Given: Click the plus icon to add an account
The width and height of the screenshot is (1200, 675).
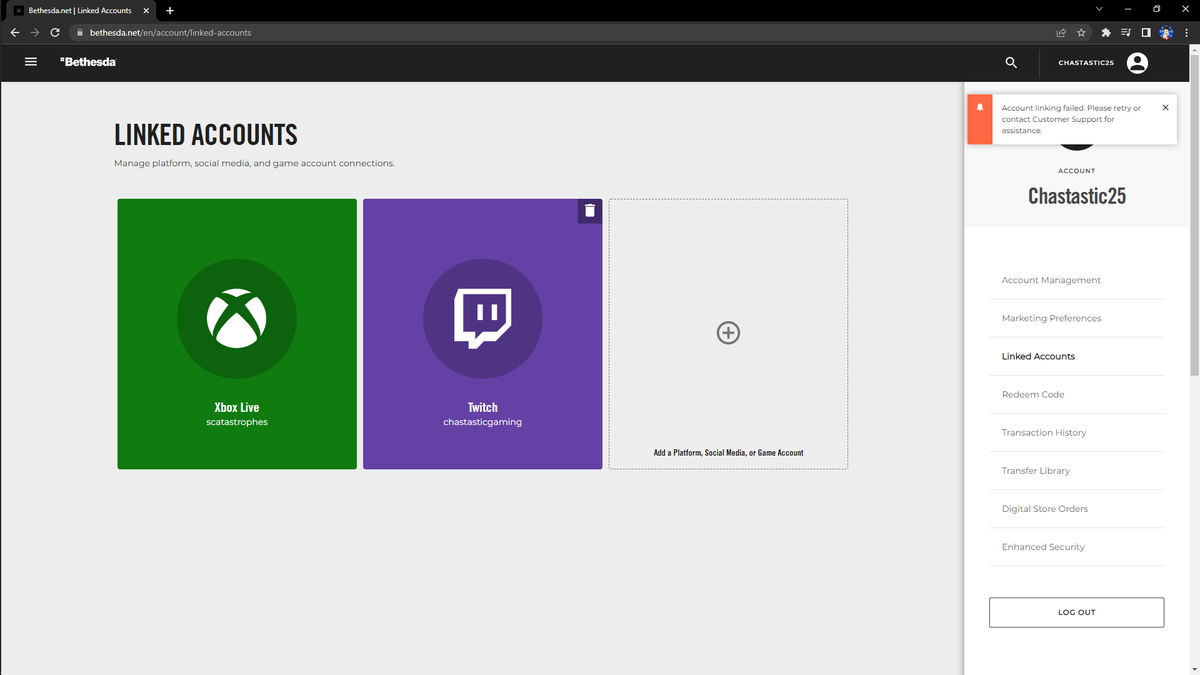Looking at the screenshot, I should tap(728, 333).
